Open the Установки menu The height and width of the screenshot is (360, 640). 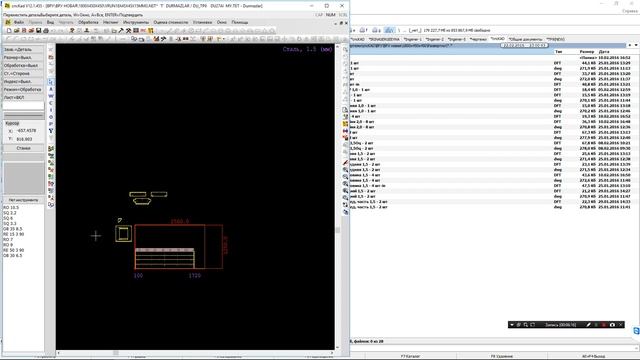(x=202, y=22)
